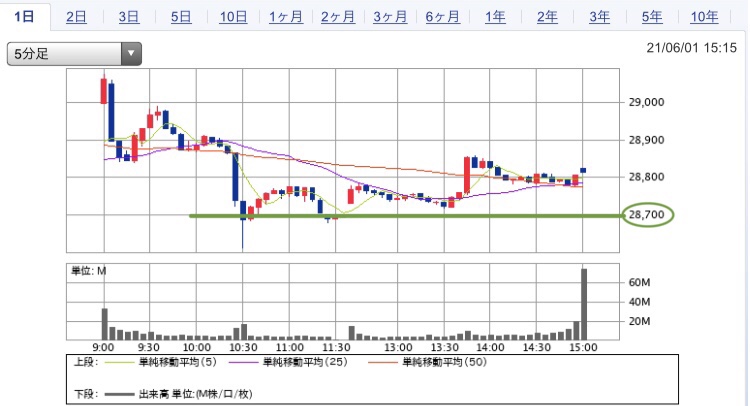Click the 9:30 time axis label

coord(149,348)
